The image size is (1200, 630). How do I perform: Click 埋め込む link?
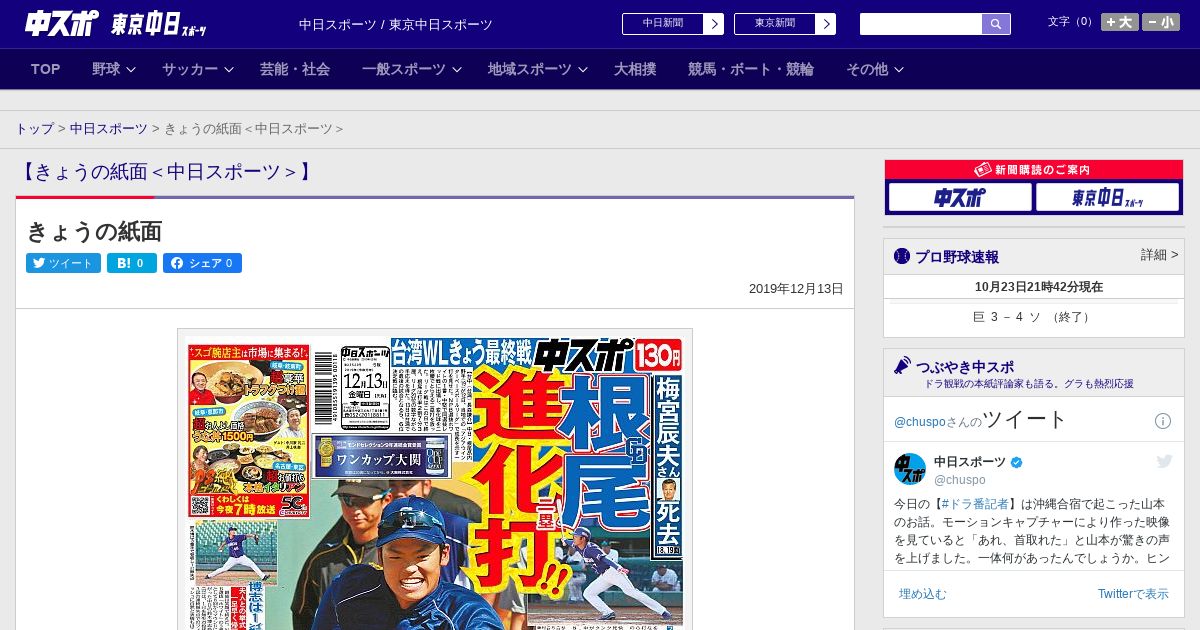click(922, 594)
